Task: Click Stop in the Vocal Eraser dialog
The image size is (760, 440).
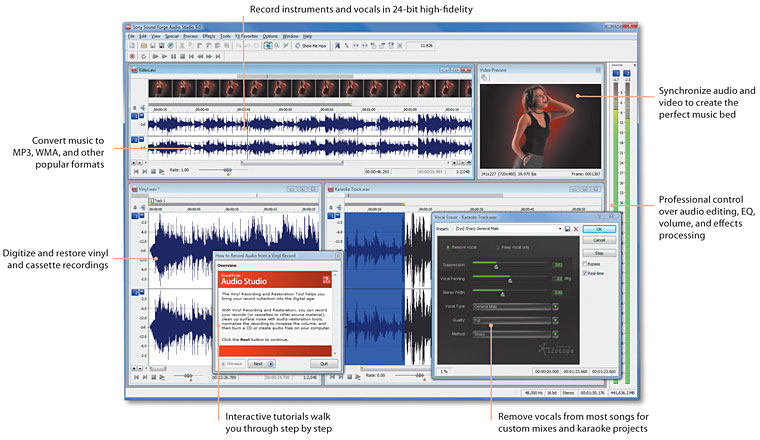Action: [599, 253]
